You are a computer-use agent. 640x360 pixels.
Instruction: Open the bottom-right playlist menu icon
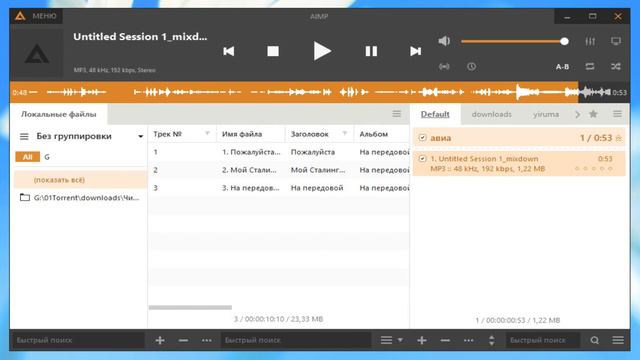(x=618, y=340)
